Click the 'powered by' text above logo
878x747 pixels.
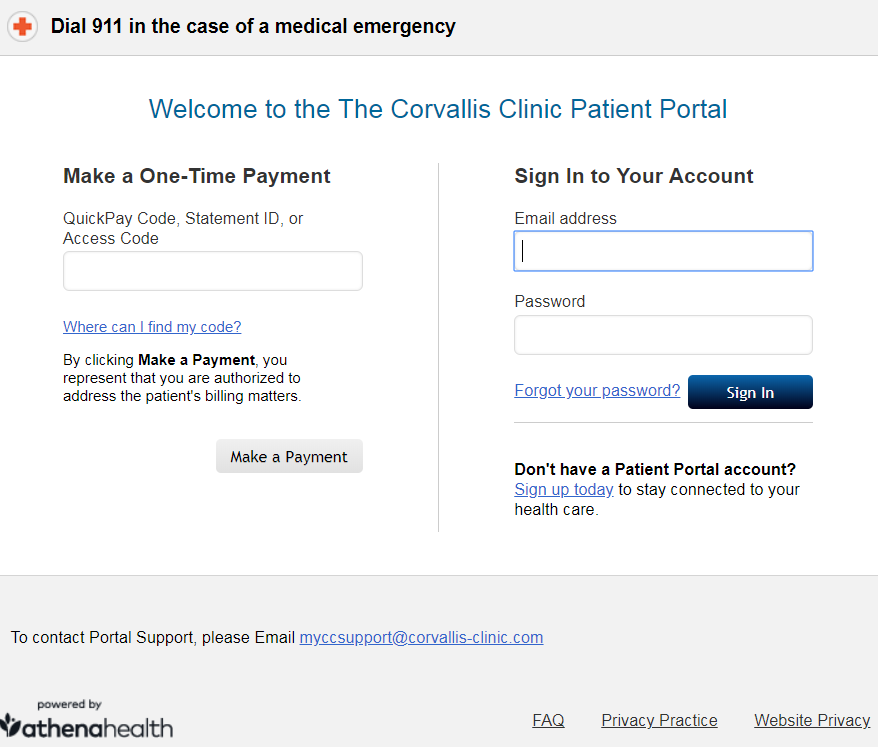(x=69, y=704)
